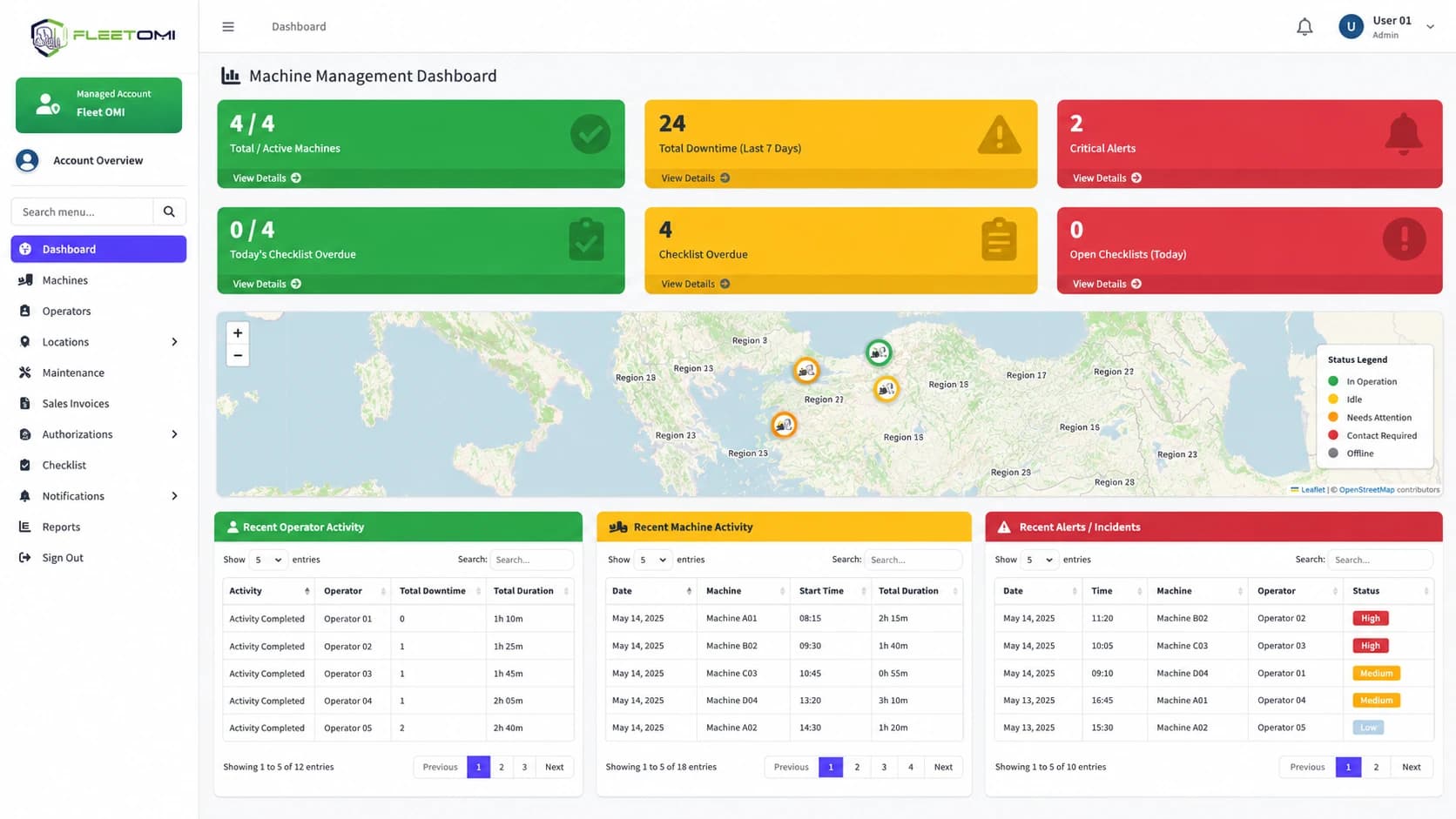The height and width of the screenshot is (819, 1456).
Task: Zoom out on the map
Action: [238, 355]
